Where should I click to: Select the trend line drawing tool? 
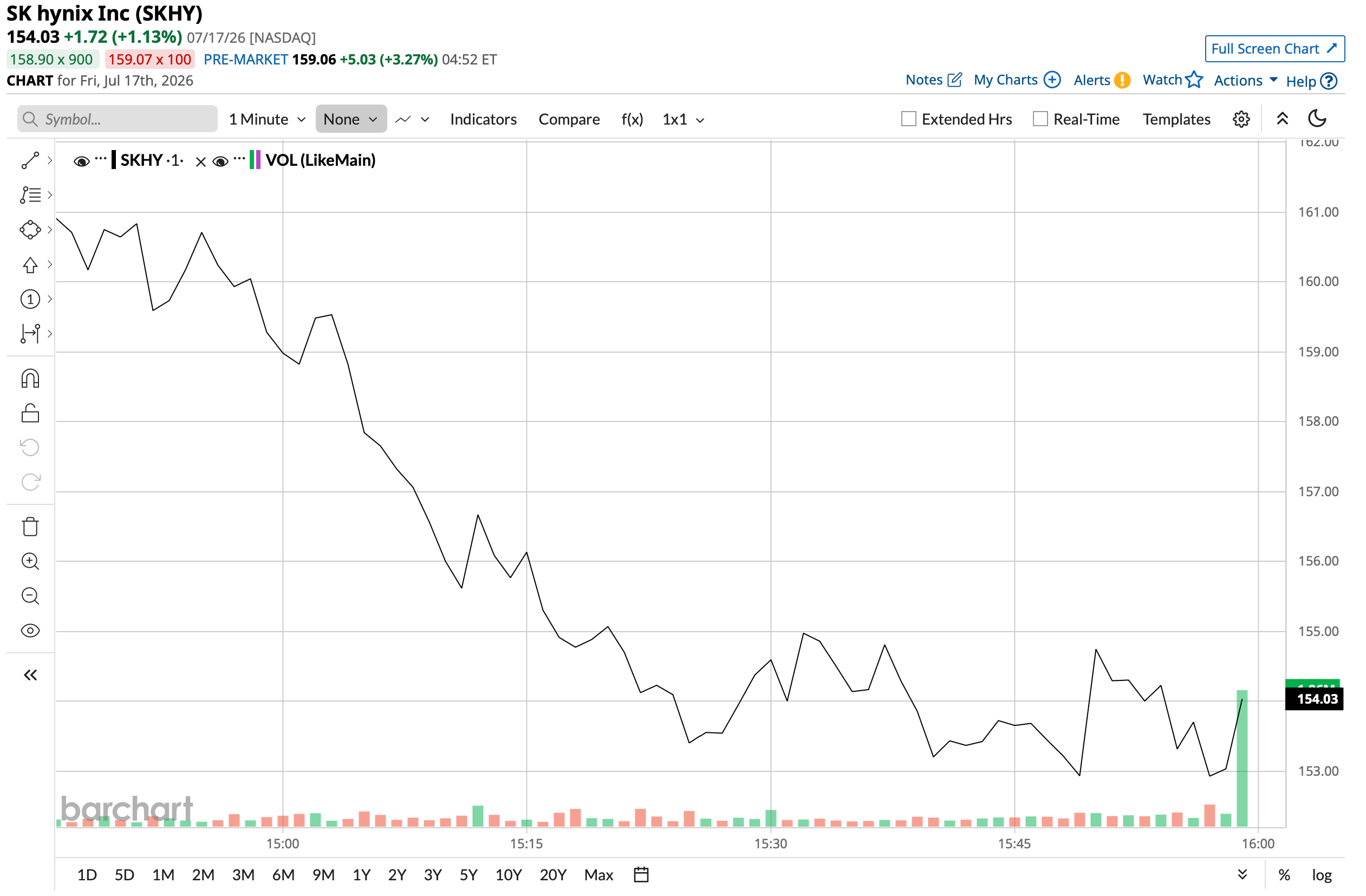[x=30, y=161]
